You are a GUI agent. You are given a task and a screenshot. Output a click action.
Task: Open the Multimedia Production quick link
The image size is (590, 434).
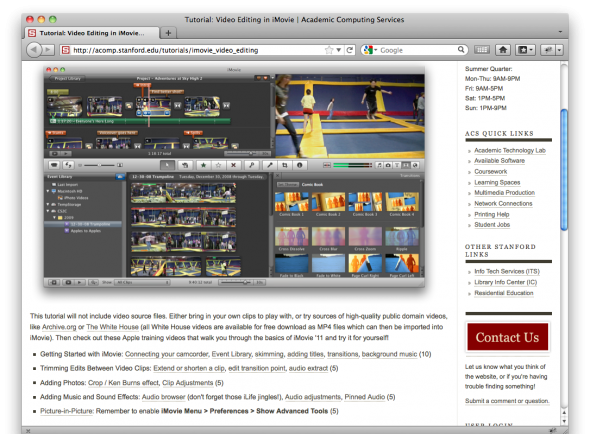click(505, 193)
